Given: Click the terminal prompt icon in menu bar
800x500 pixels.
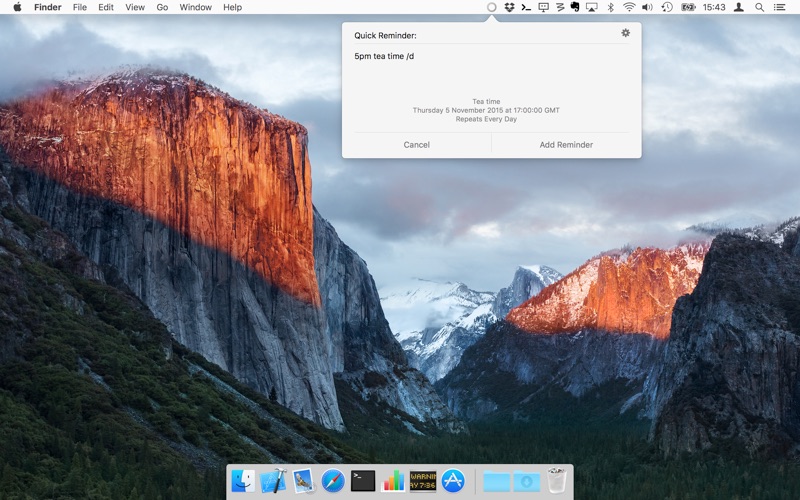Looking at the screenshot, I should 526,7.
